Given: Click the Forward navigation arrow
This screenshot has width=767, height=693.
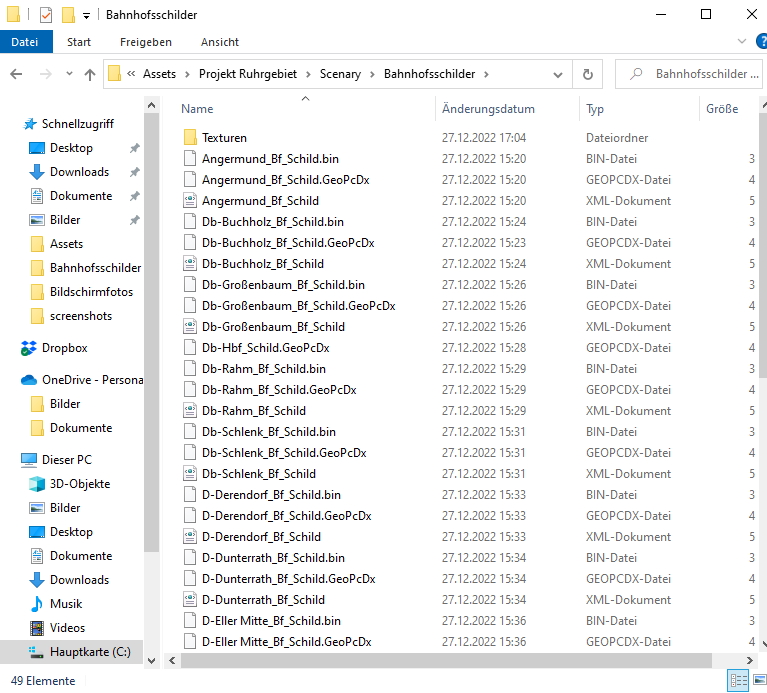Looking at the screenshot, I should [45, 74].
